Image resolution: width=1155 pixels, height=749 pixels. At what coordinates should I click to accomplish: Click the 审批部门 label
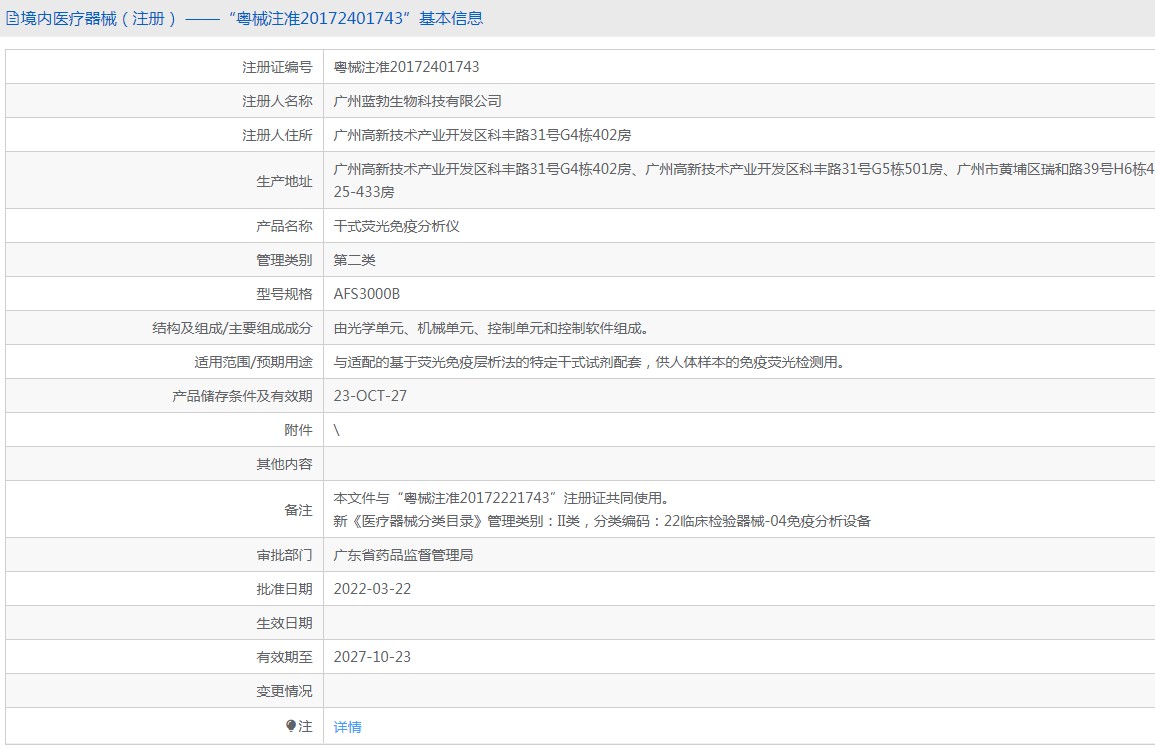(284, 555)
